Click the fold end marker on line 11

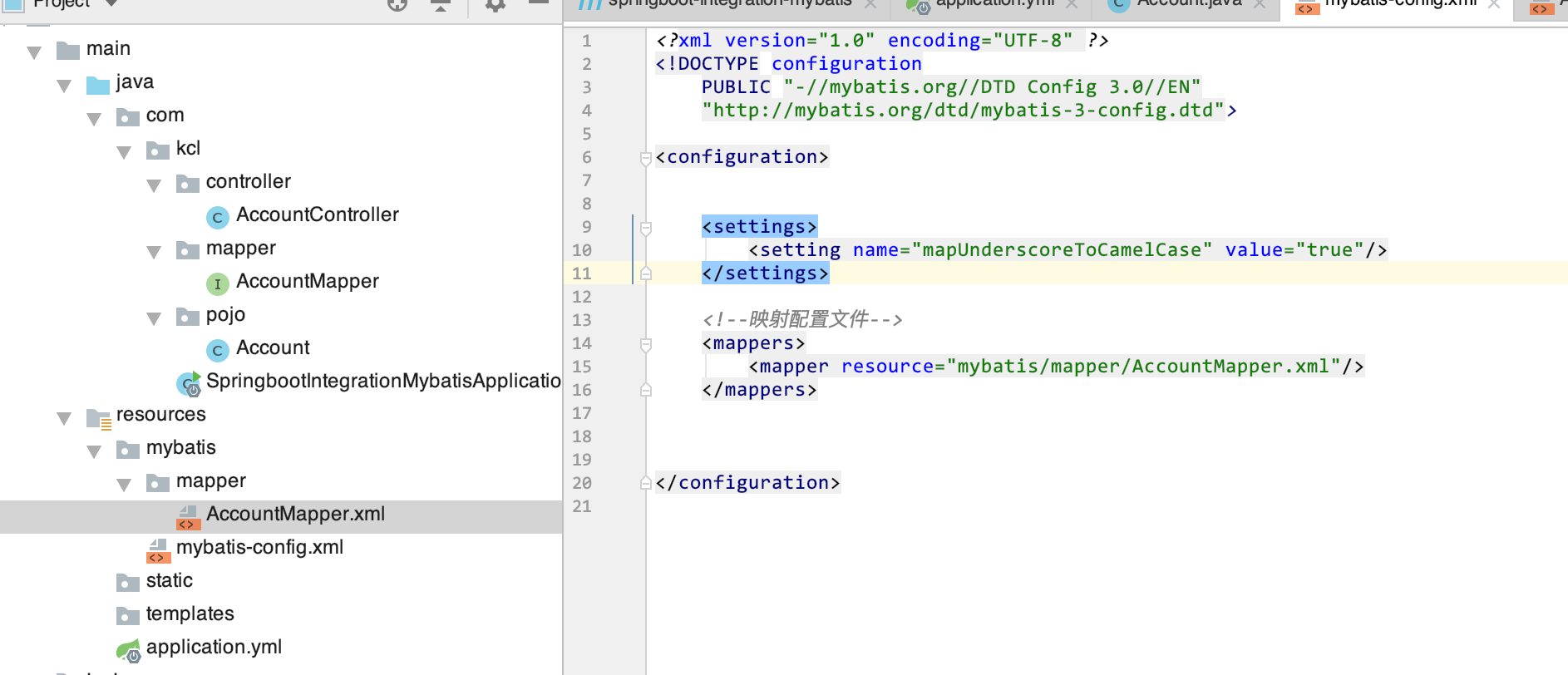click(646, 273)
